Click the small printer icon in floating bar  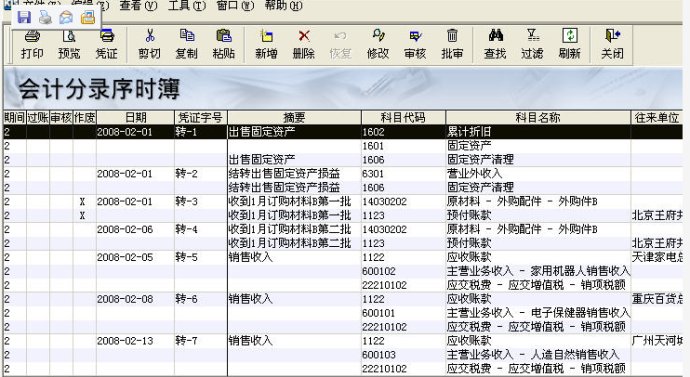[45, 17]
